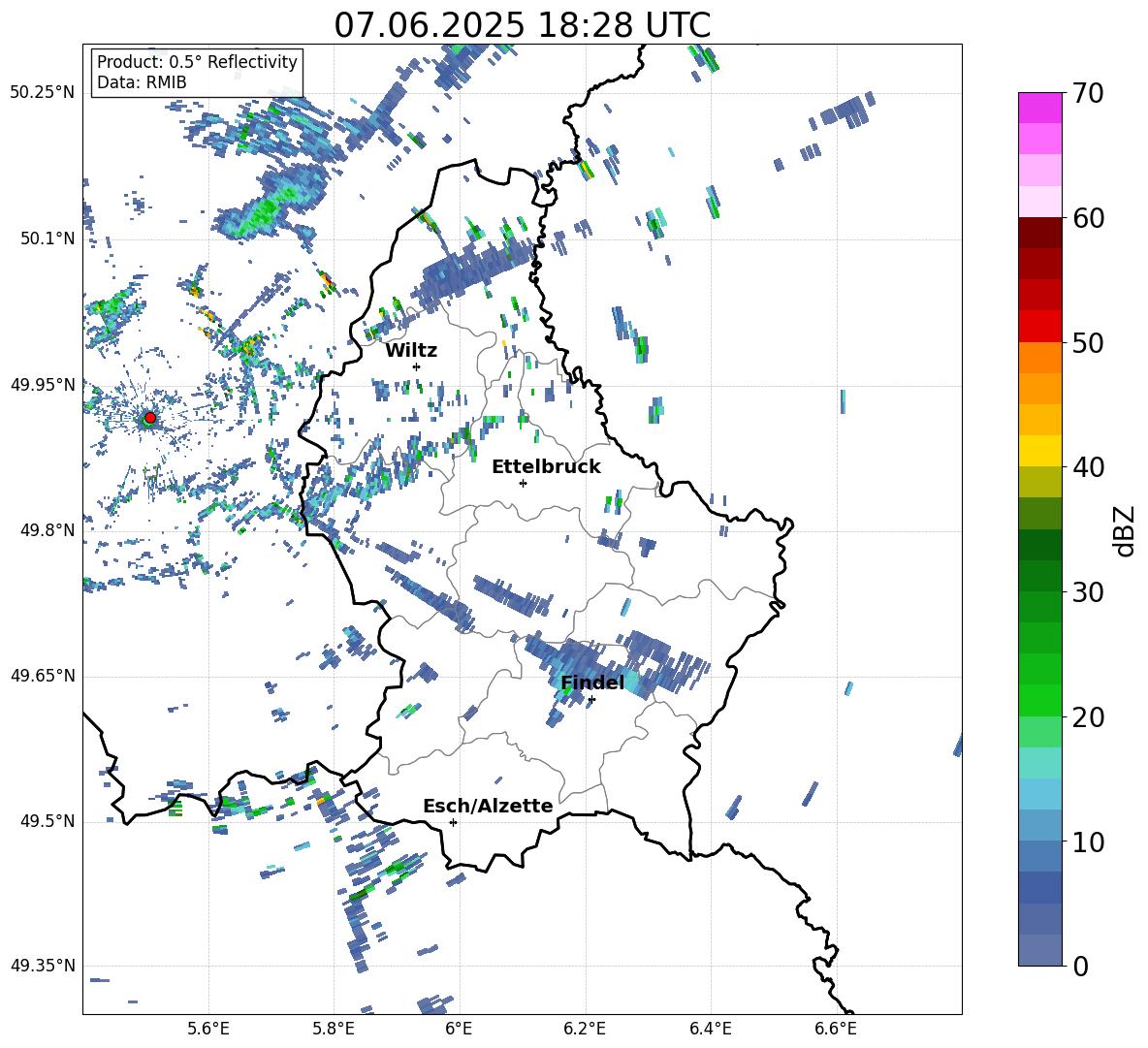Click the 07.06.2025 18:28 UTC title
The width and height of the screenshot is (1148, 1048).
click(x=522, y=25)
